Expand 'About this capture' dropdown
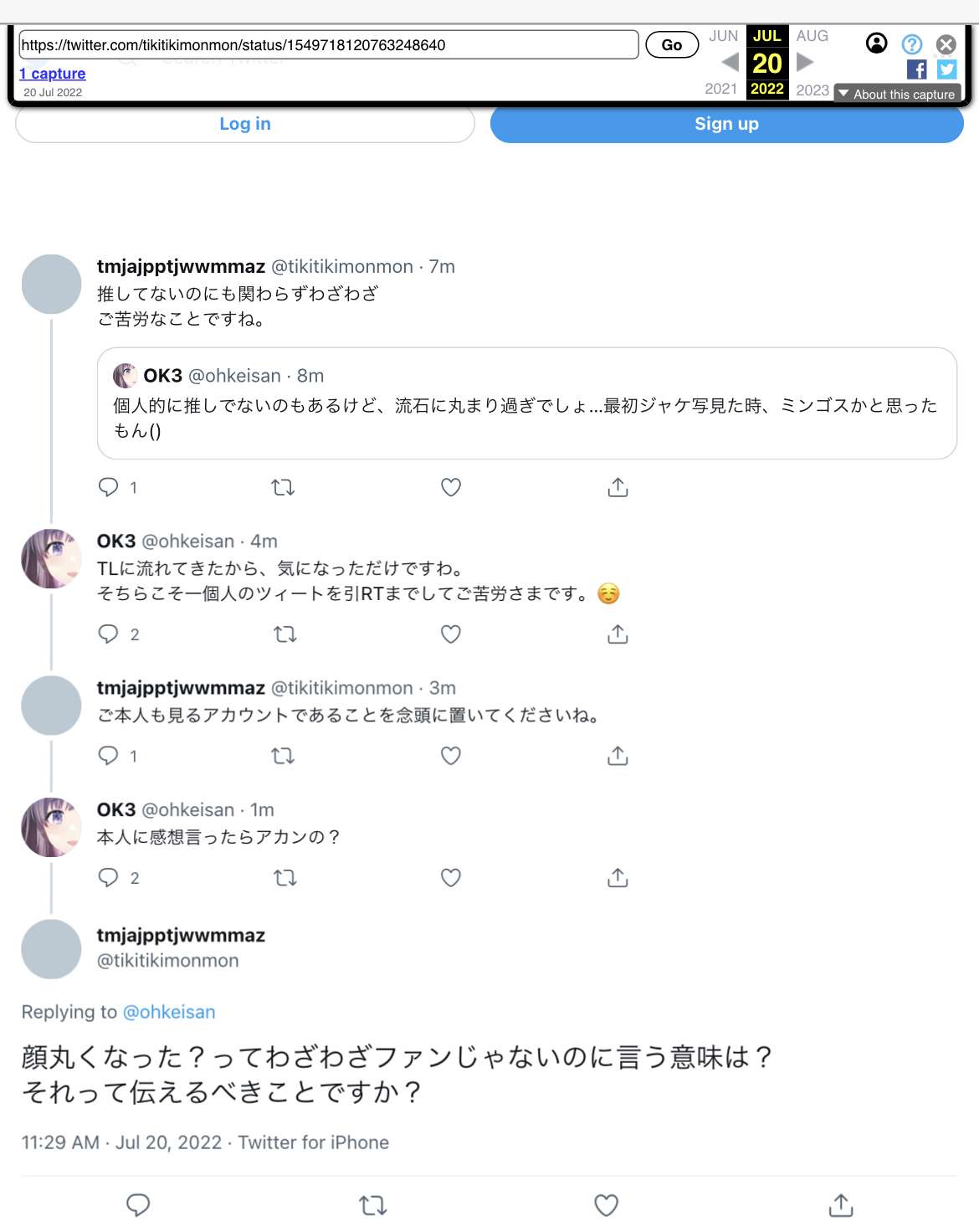The height and width of the screenshot is (1232, 979). [x=897, y=94]
